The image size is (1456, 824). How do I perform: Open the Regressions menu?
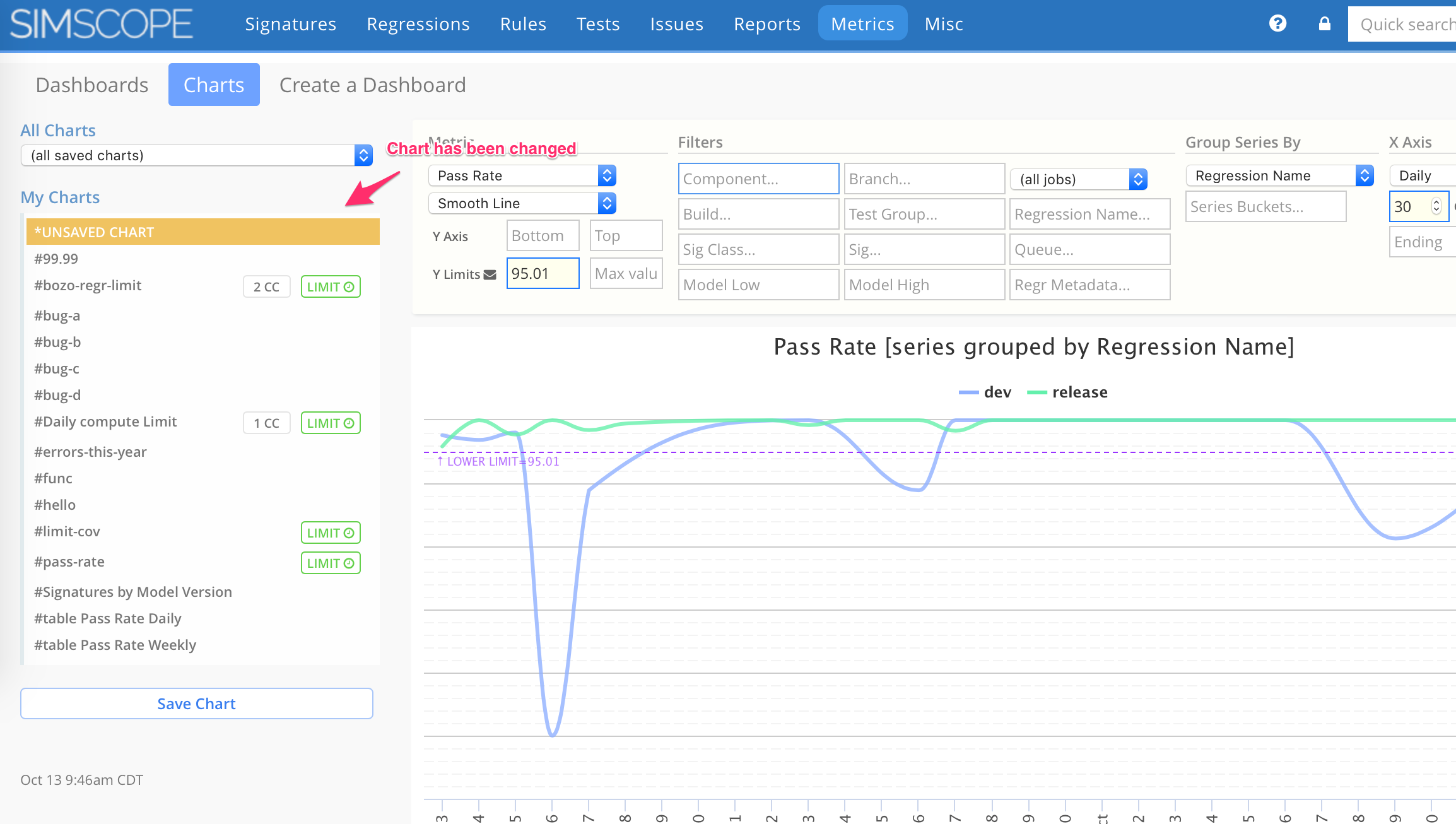[x=418, y=24]
